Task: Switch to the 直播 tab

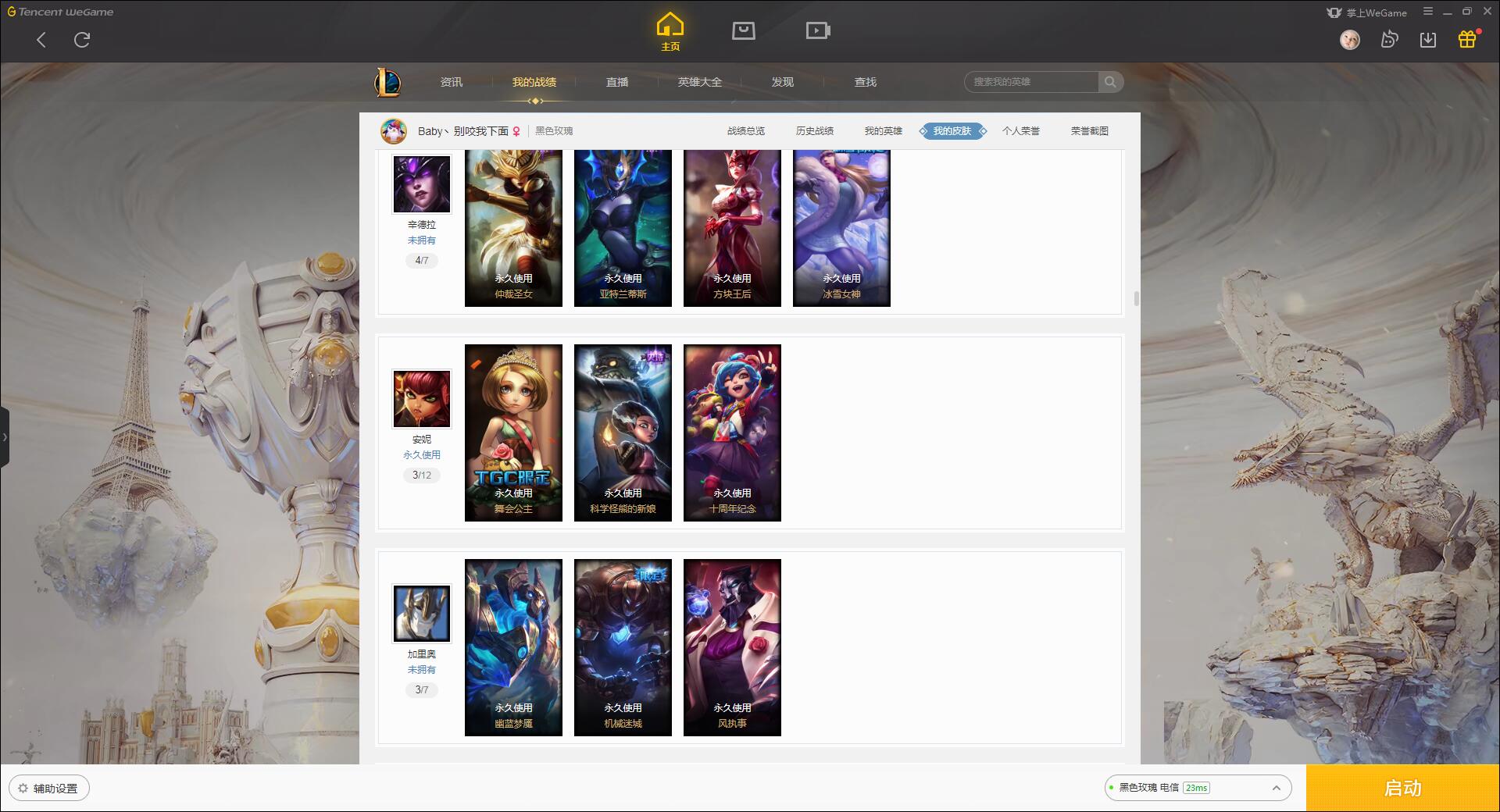Action: 617,82
